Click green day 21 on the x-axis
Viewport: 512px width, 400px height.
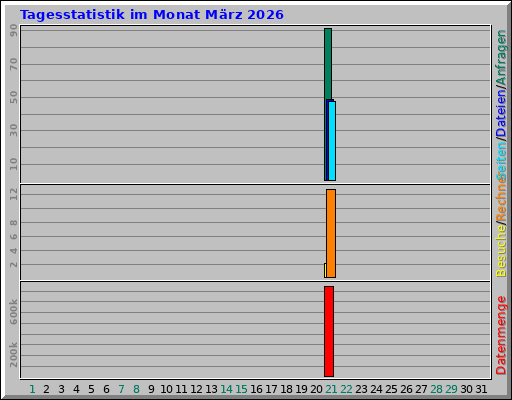point(331,389)
